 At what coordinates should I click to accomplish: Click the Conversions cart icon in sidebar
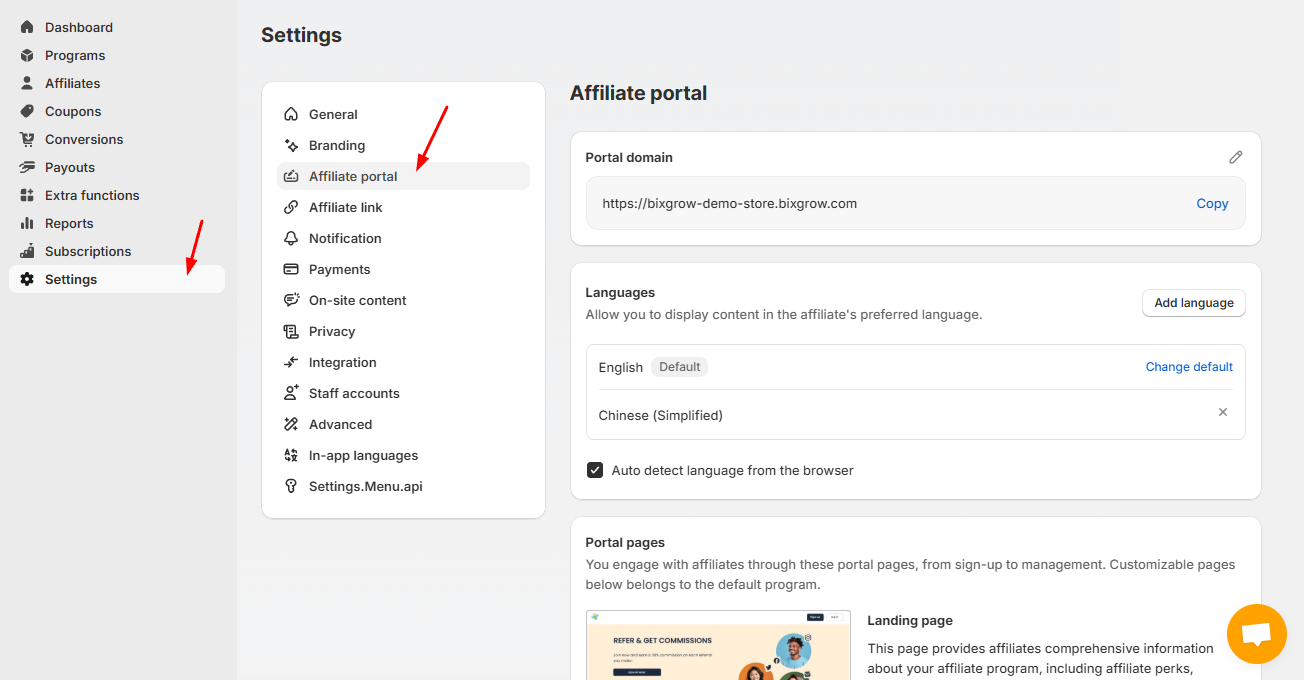tap(27, 139)
